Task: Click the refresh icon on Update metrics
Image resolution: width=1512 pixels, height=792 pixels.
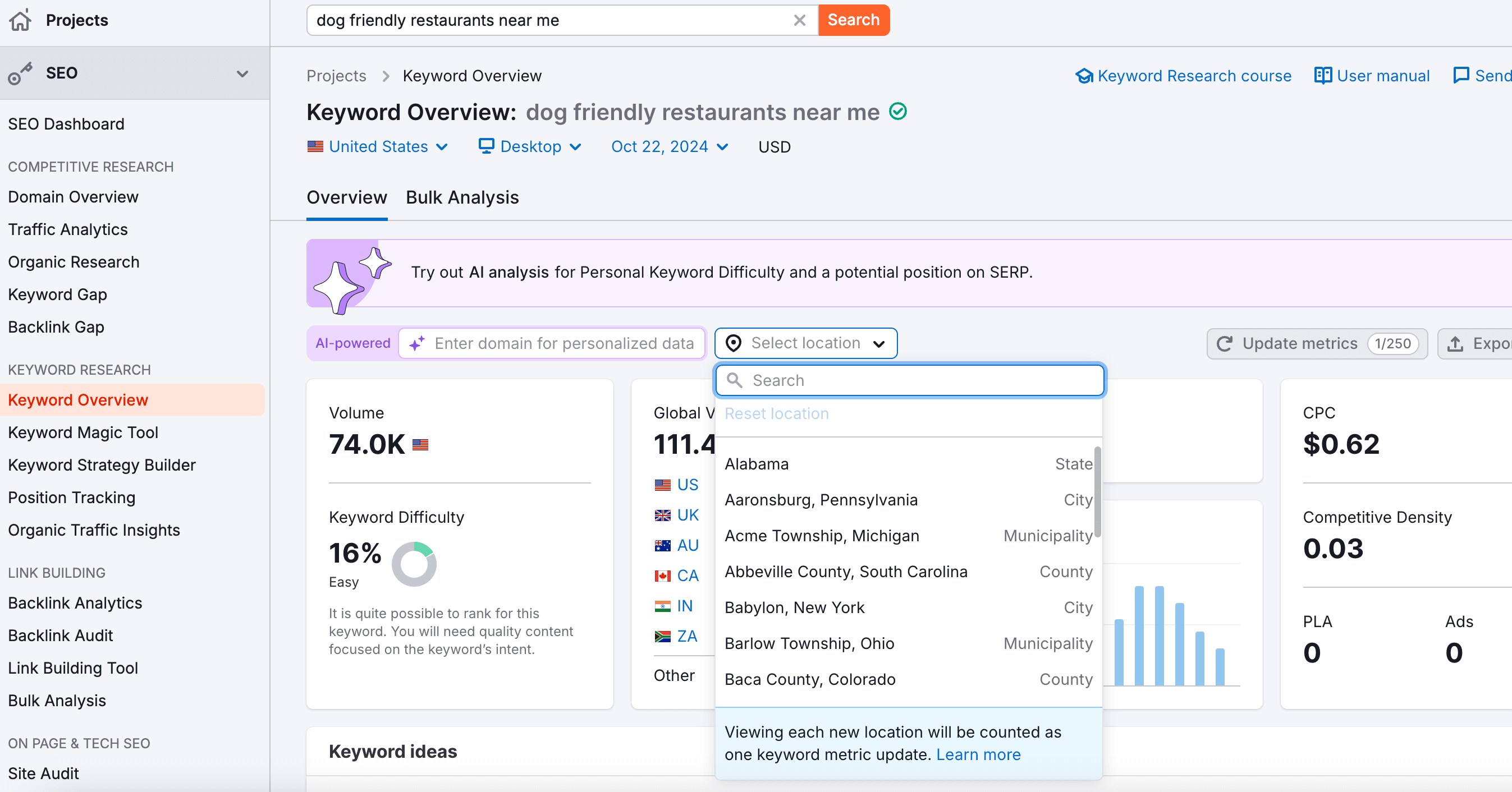Action: click(1225, 344)
